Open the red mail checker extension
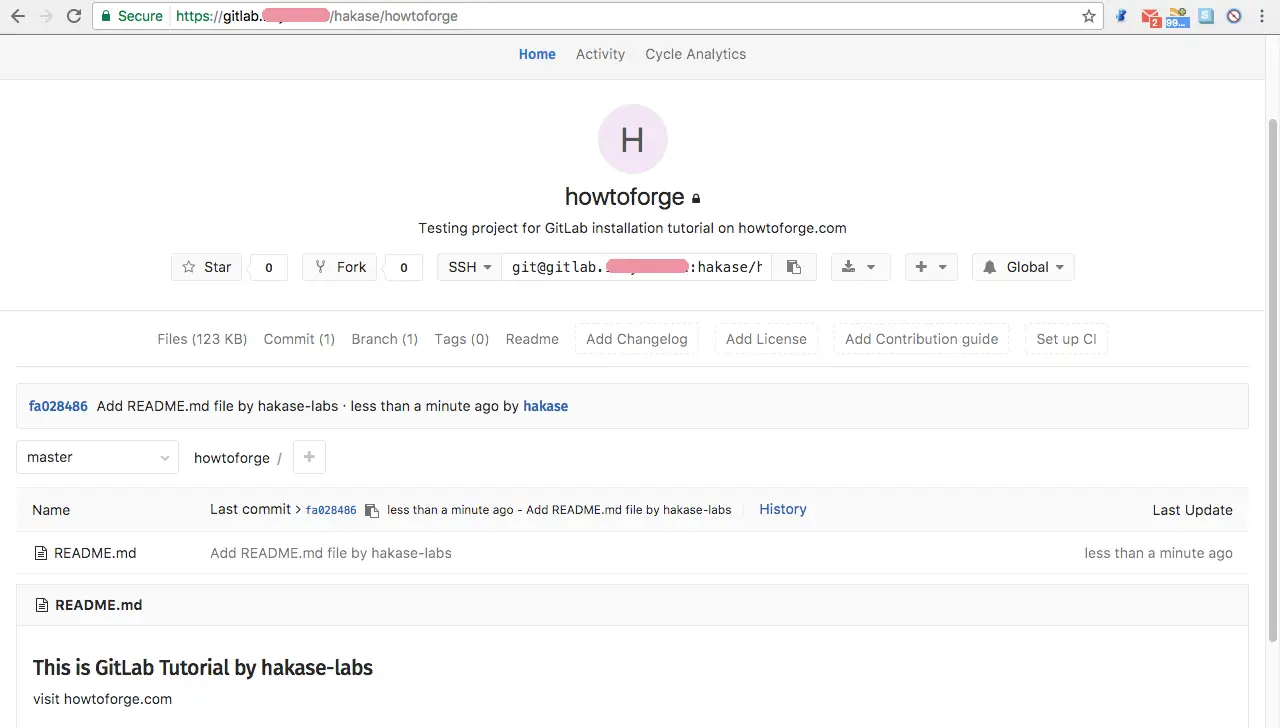The image size is (1280, 728). pos(1150,17)
